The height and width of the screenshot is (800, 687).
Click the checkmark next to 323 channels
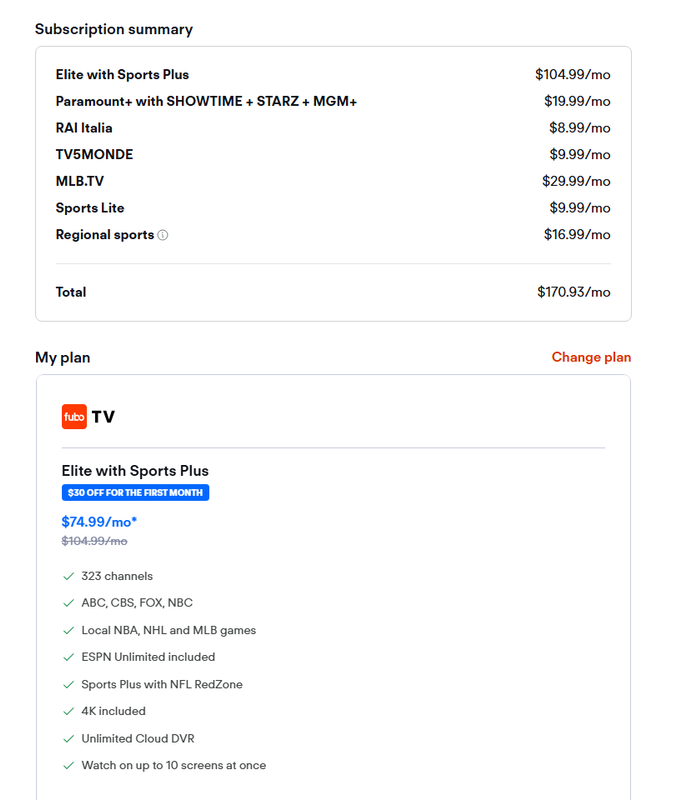[68, 576]
